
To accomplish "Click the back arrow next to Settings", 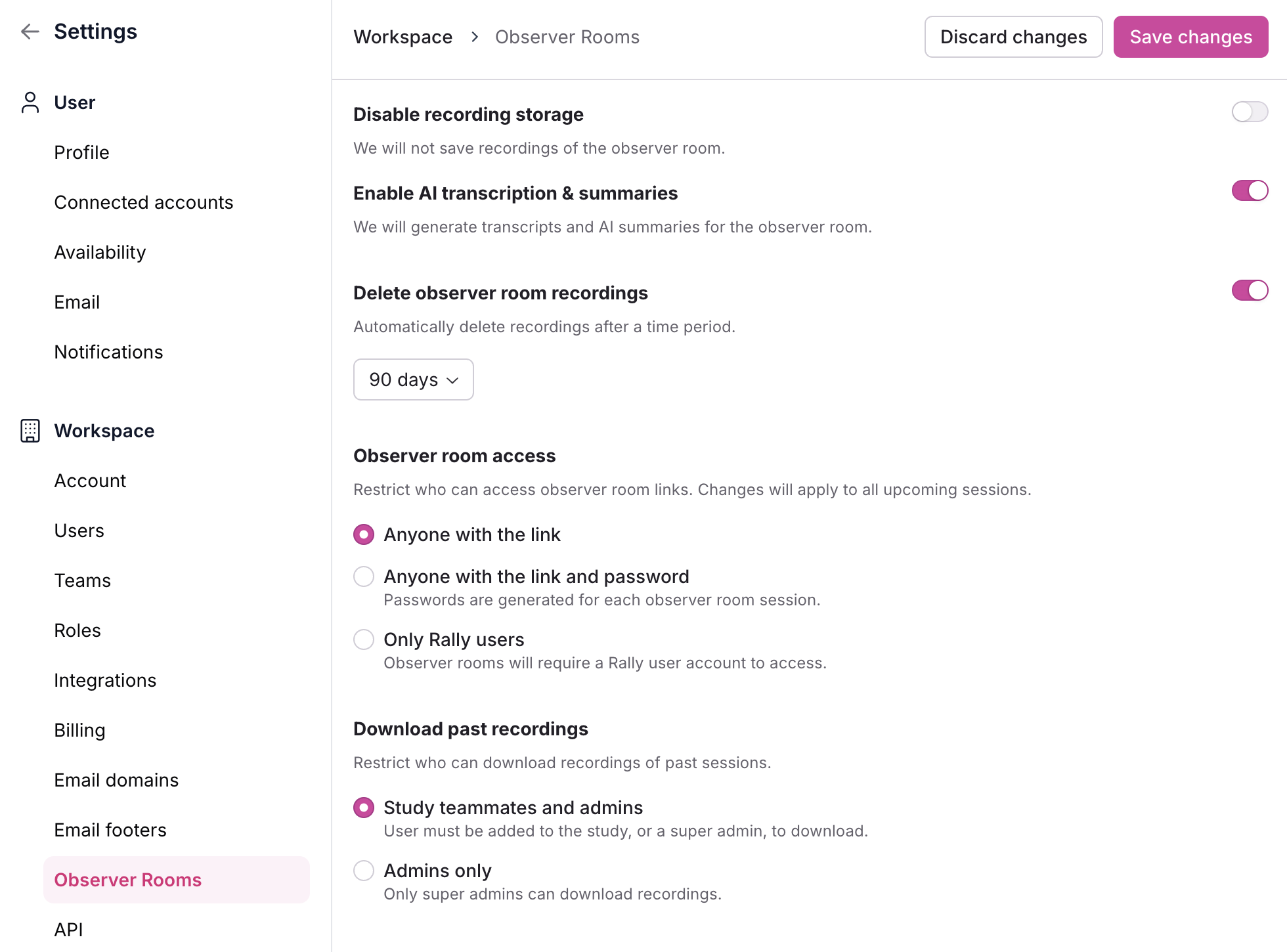I will pos(30,32).
